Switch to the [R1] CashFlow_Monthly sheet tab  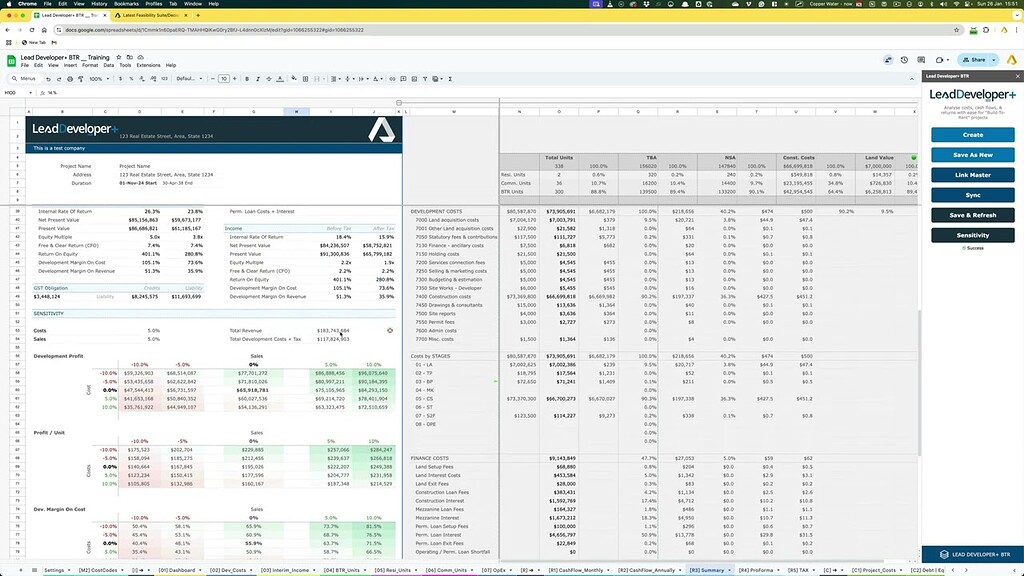click(x=577, y=570)
